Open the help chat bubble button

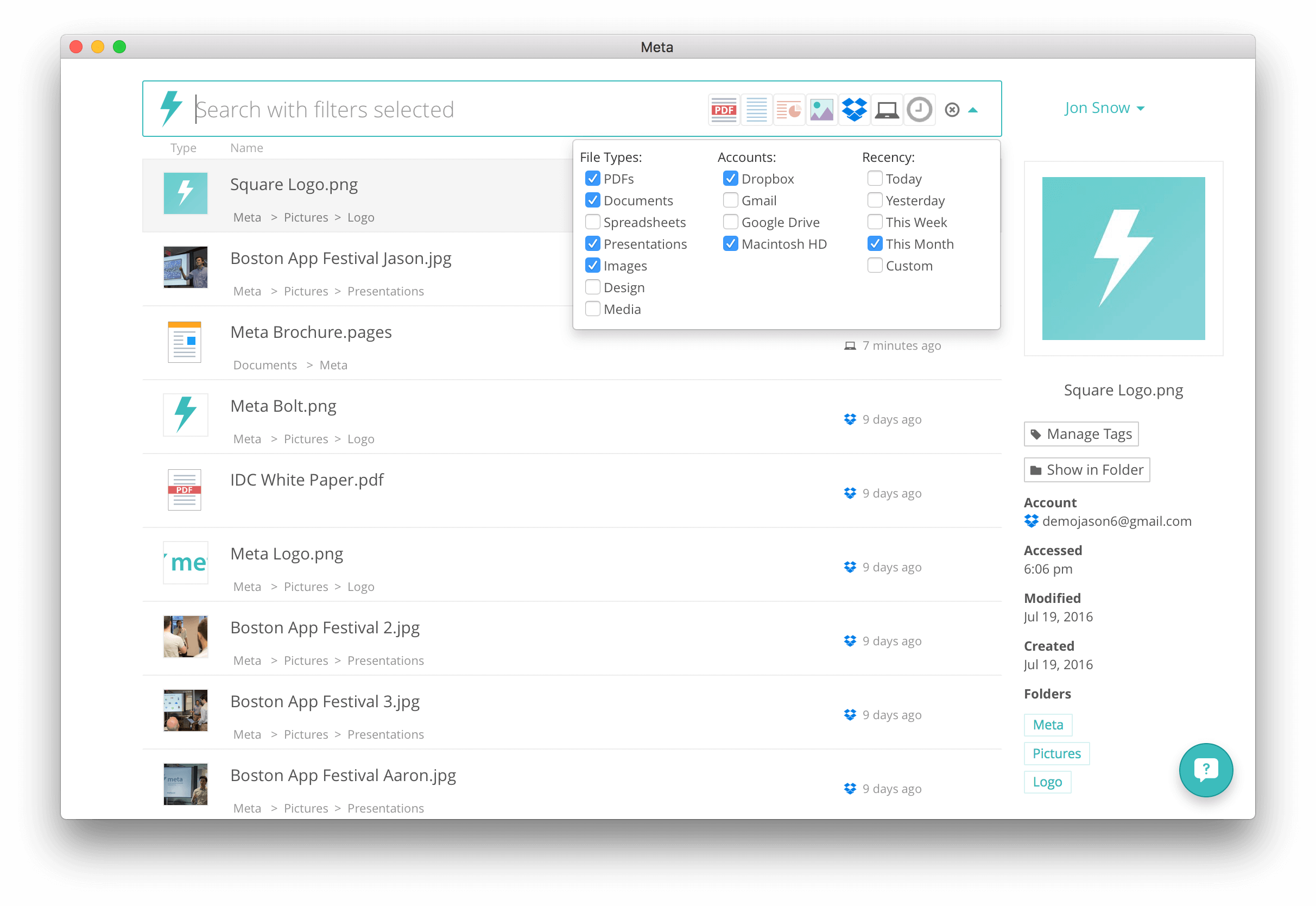pos(1205,770)
